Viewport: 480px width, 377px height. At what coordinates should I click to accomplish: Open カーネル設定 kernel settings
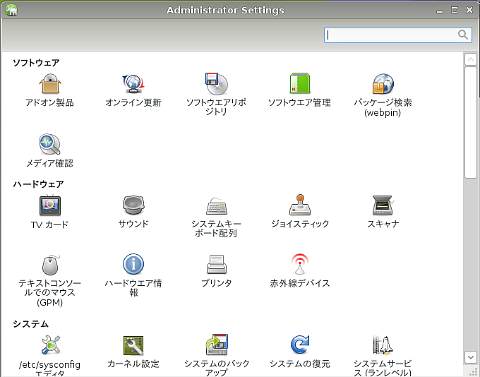pos(133,352)
